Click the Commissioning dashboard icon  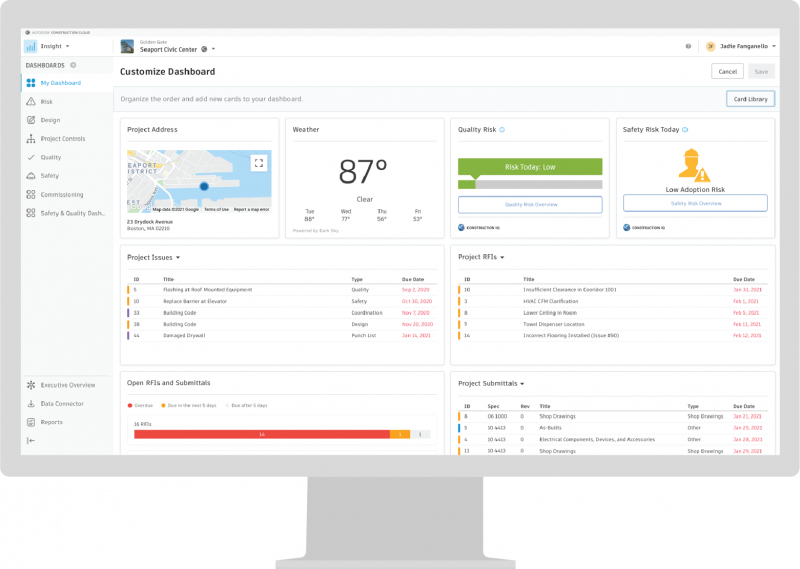coord(31,194)
